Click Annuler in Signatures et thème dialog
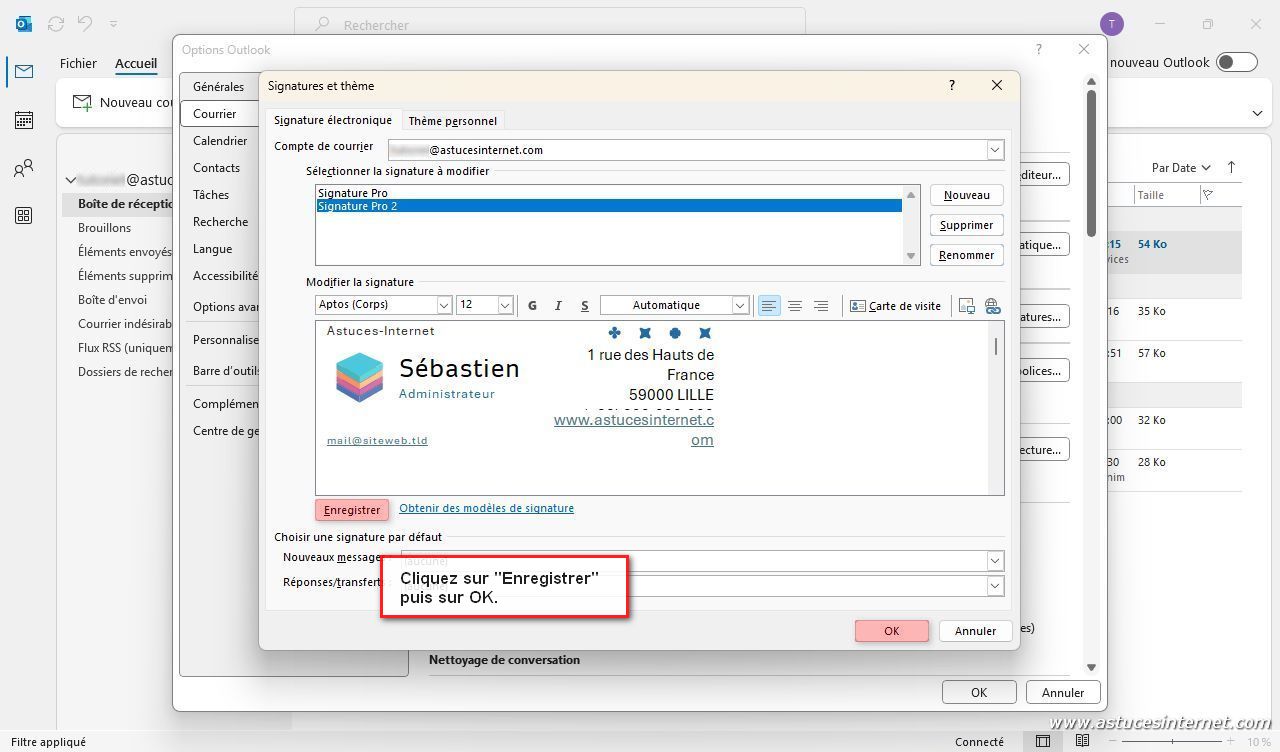Viewport: 1280px width, 752px height. click(x=975, y=631)
